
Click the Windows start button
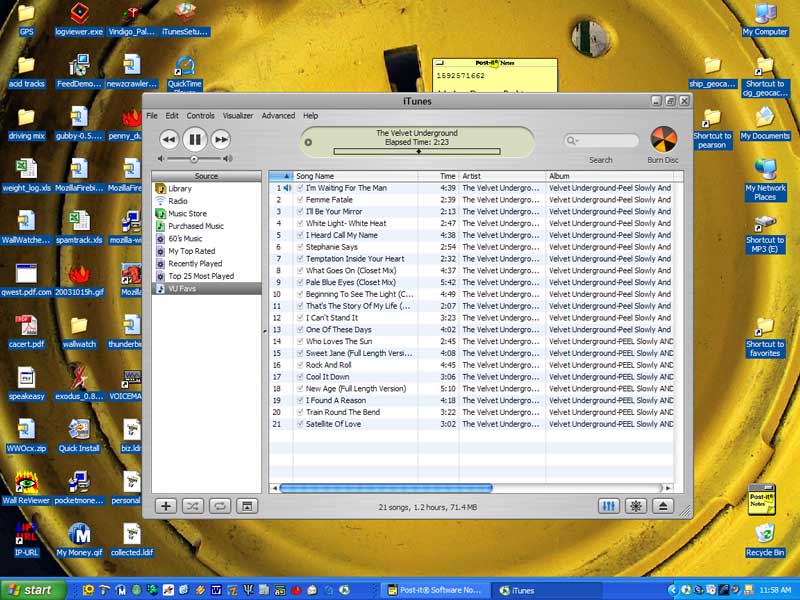pyautogui.click(x=34, y=590)
